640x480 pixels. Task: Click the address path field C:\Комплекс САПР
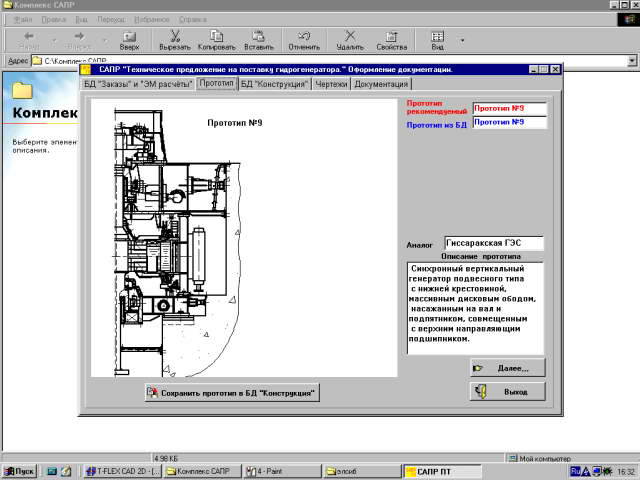[x=330, y=61]
